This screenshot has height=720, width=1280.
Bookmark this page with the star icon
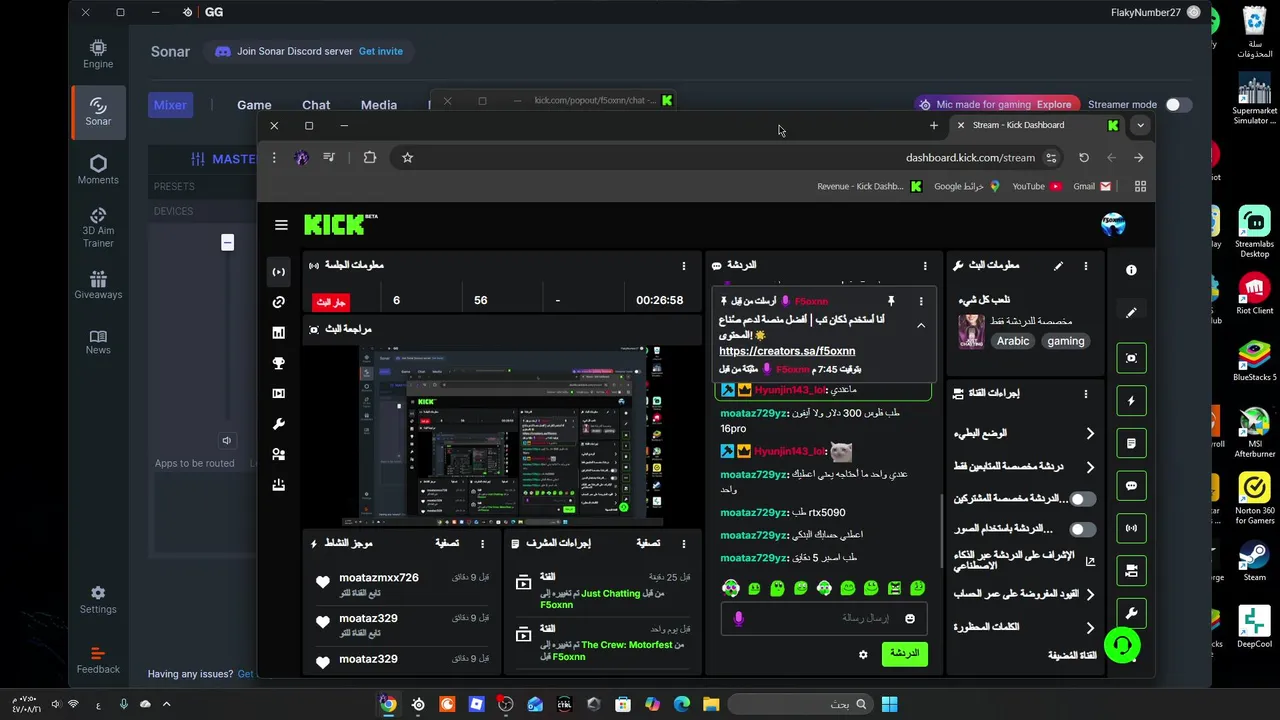click(x=407, y=158)
